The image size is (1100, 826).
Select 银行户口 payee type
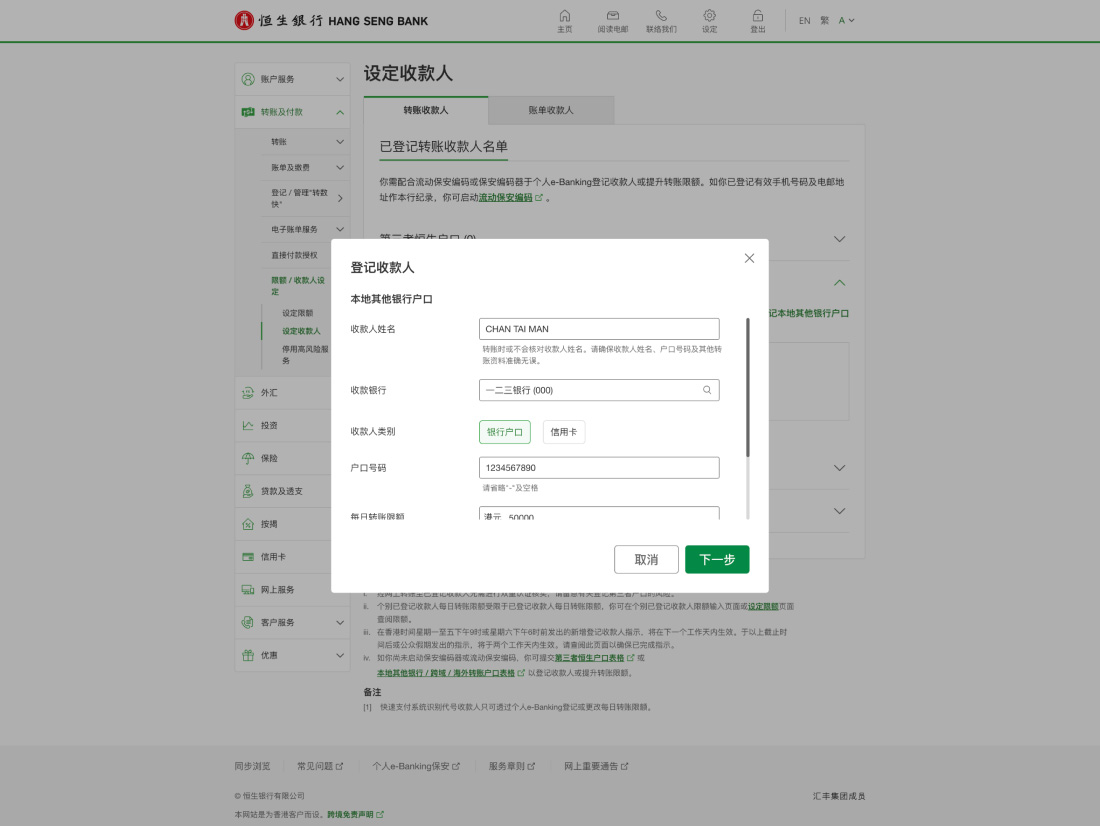point(504,432)
